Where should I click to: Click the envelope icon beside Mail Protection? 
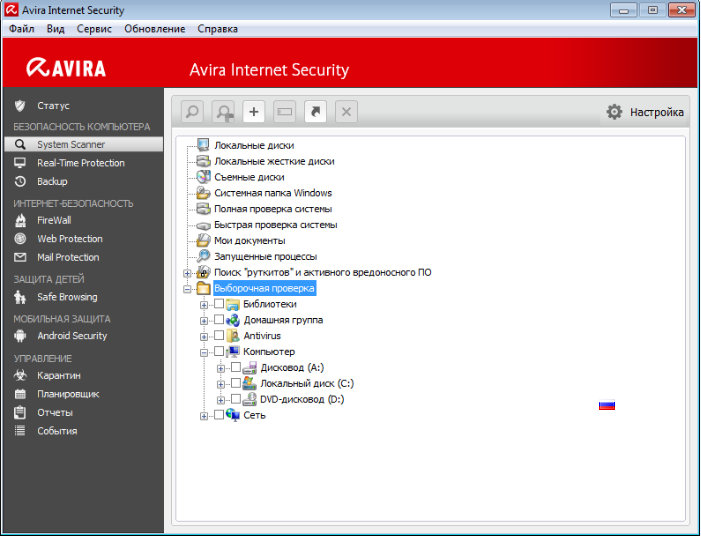pyautogui.click(x=20, y=257)
